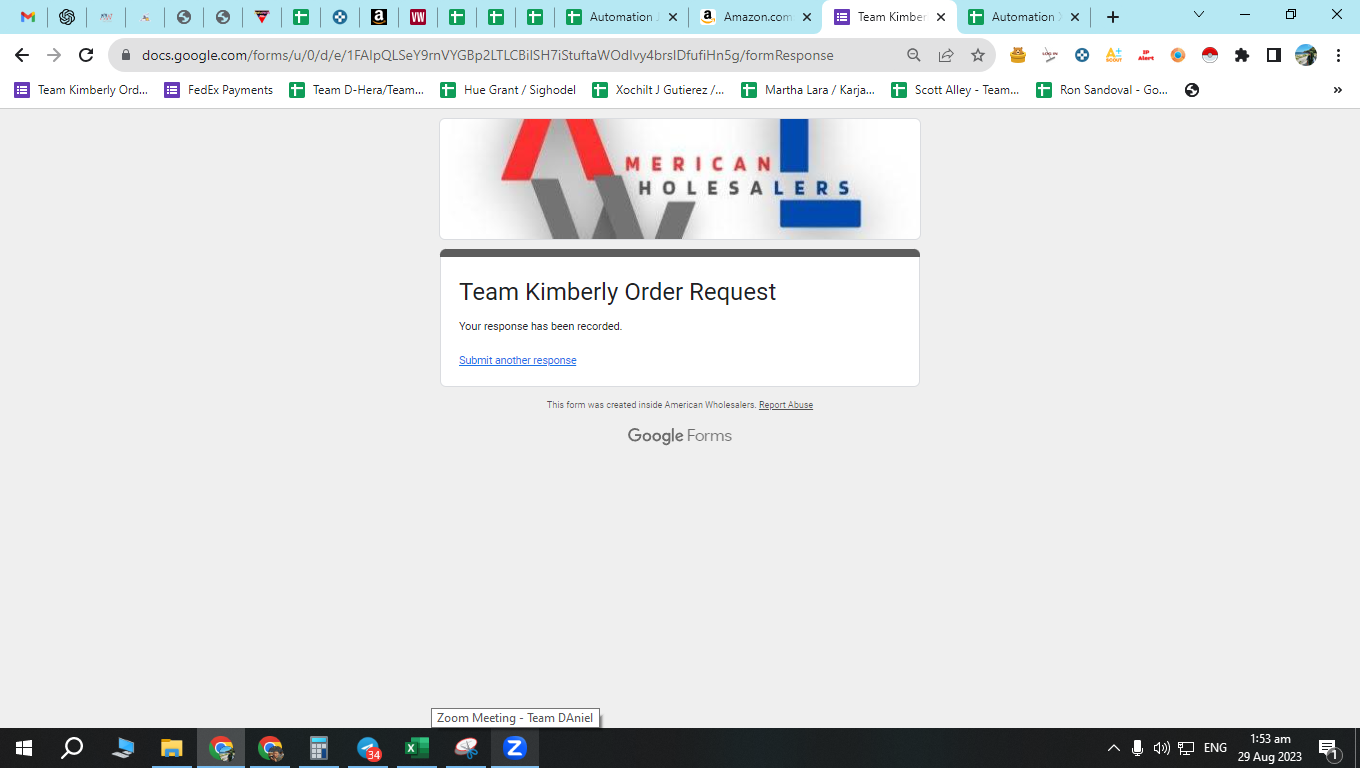Open the Calculator from taskbar
Image resolution: width=1360 pixels, height=768 pixels.
tap(319, 748)
